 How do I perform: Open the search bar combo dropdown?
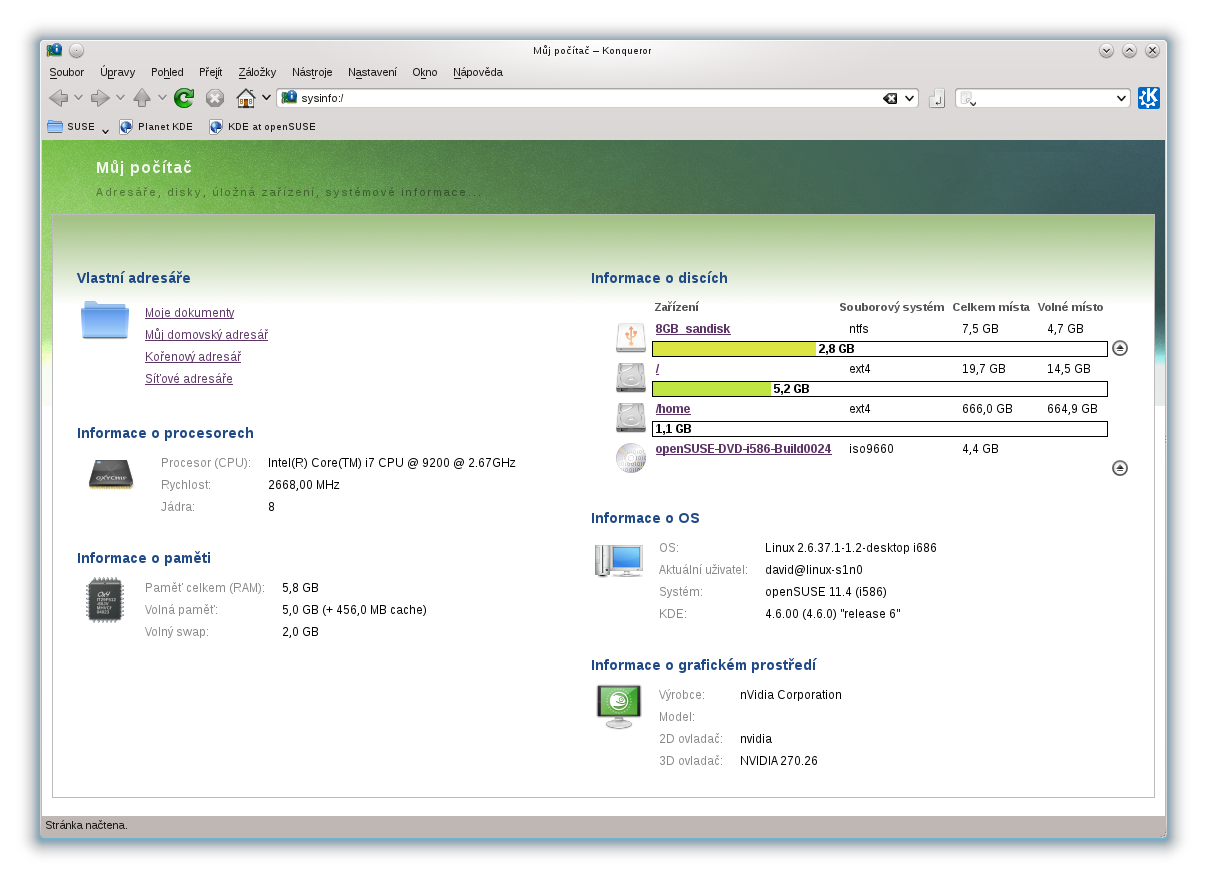tap(1121, 98)
